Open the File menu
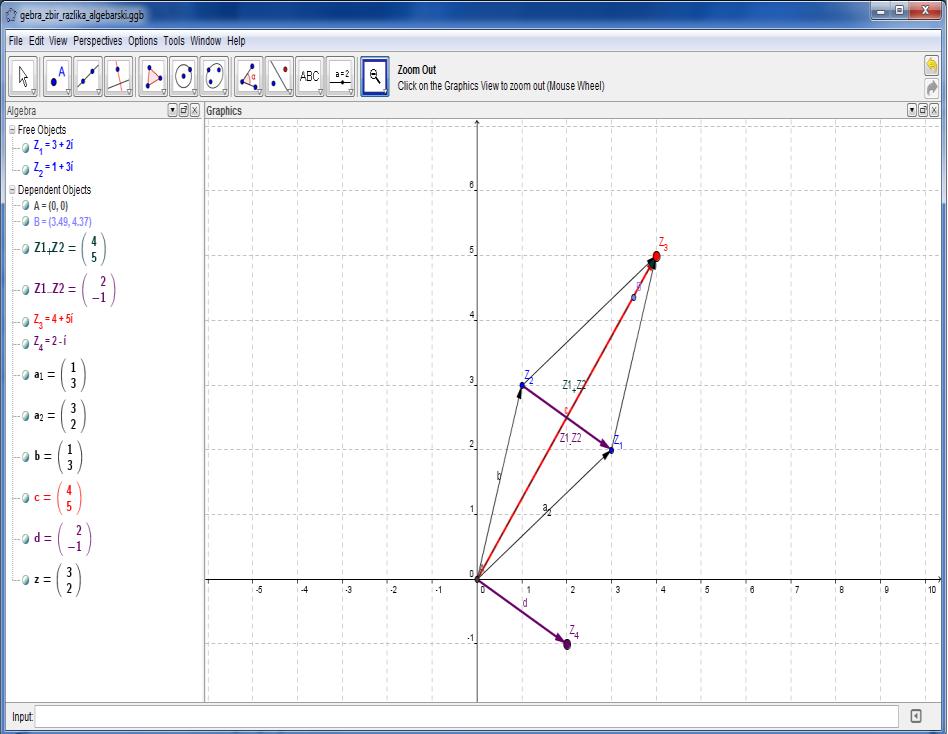The width and height of the screenshot is (948, 734). point(16,41)
